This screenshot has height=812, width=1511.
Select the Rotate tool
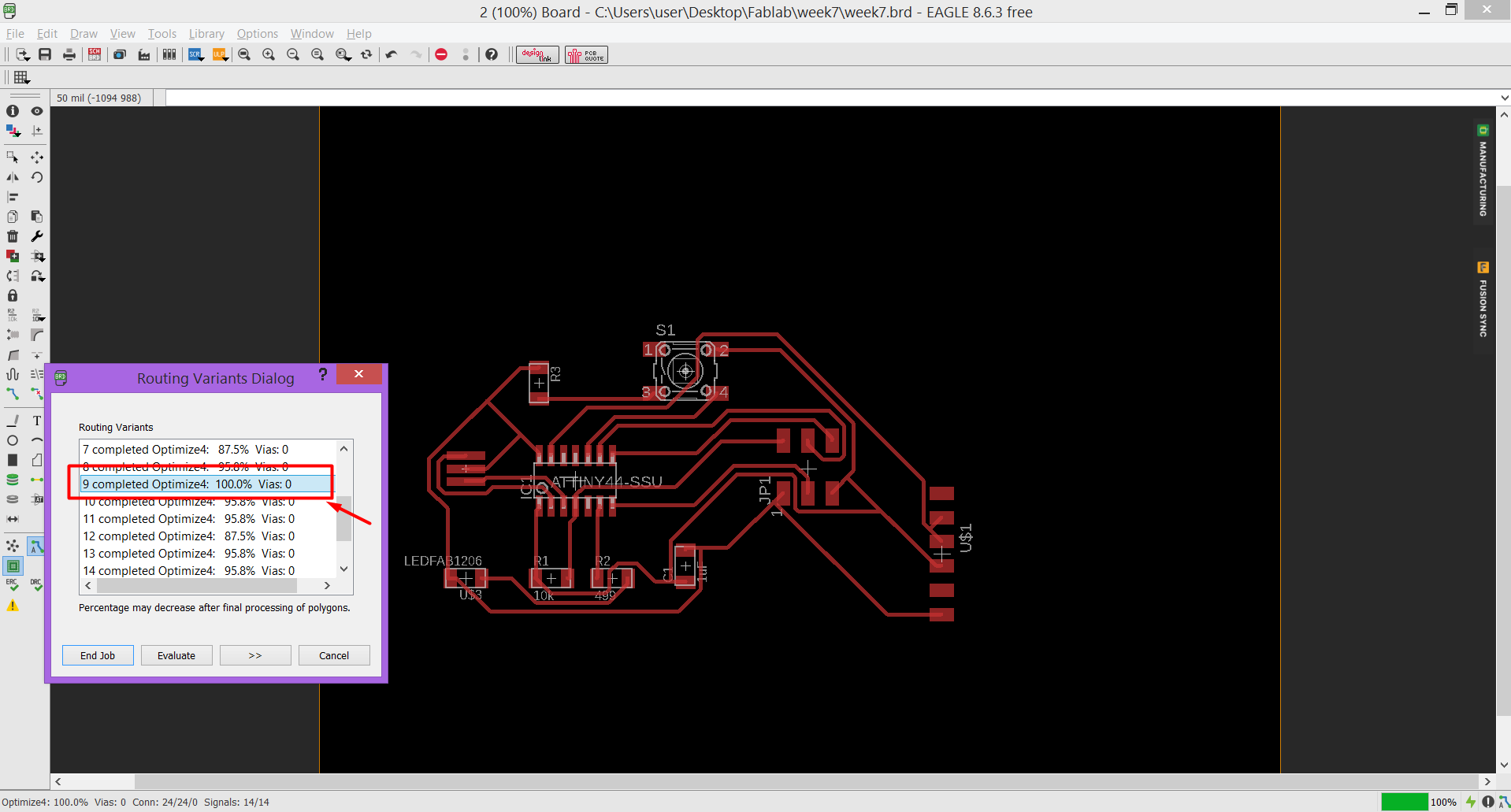37,177
